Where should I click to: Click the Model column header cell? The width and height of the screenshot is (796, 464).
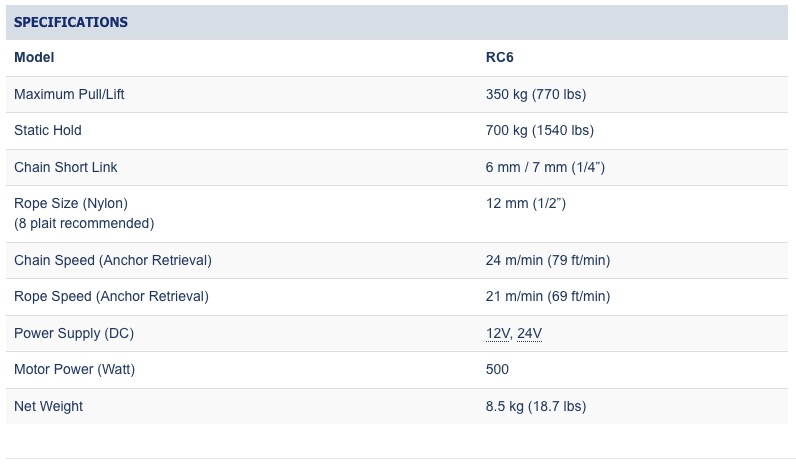(x=34, y=57)
